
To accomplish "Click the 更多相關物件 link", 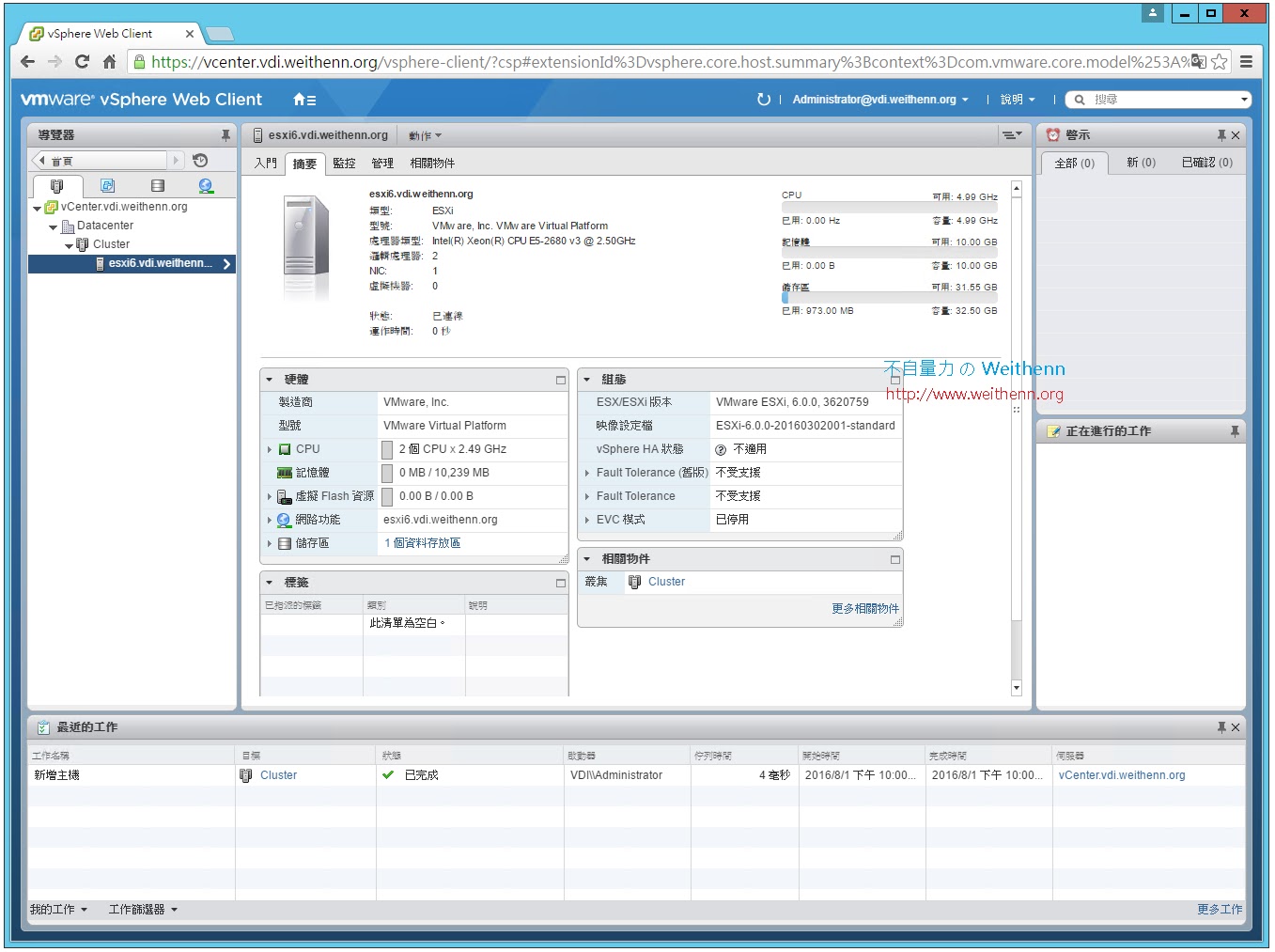I will coord(864,608).
